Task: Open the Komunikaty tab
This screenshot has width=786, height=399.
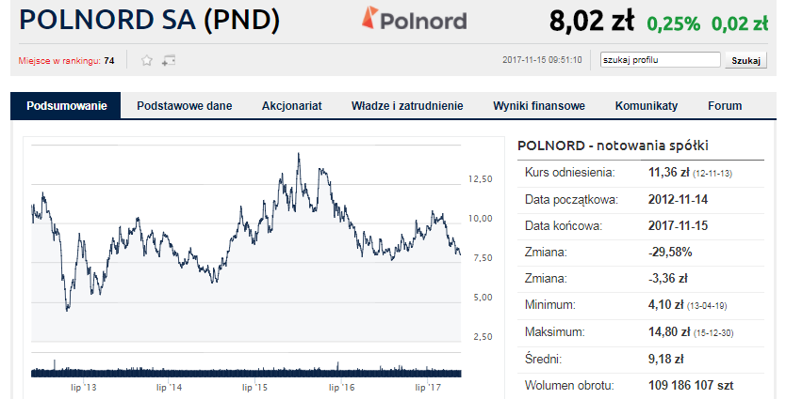Action: tap(646, 106)
